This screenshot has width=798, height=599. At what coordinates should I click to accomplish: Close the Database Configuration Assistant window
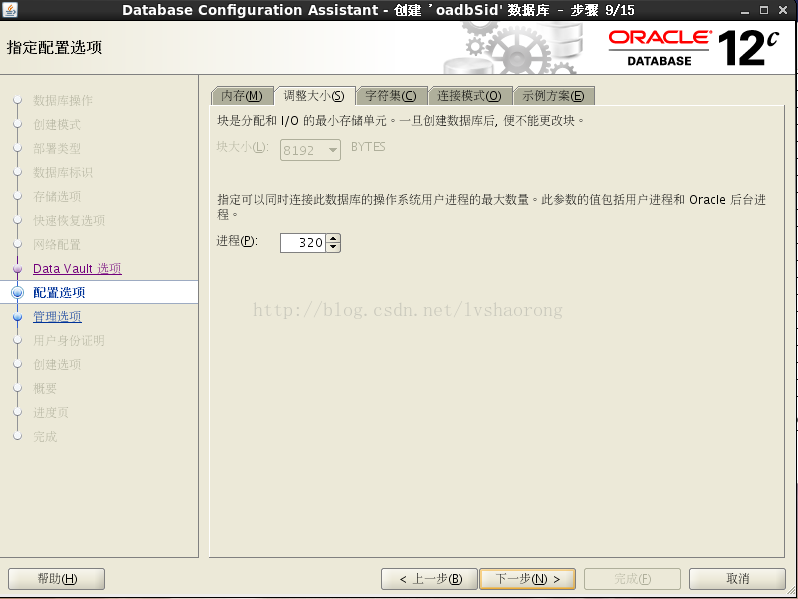pyautogui.click(x=783, y=10)
